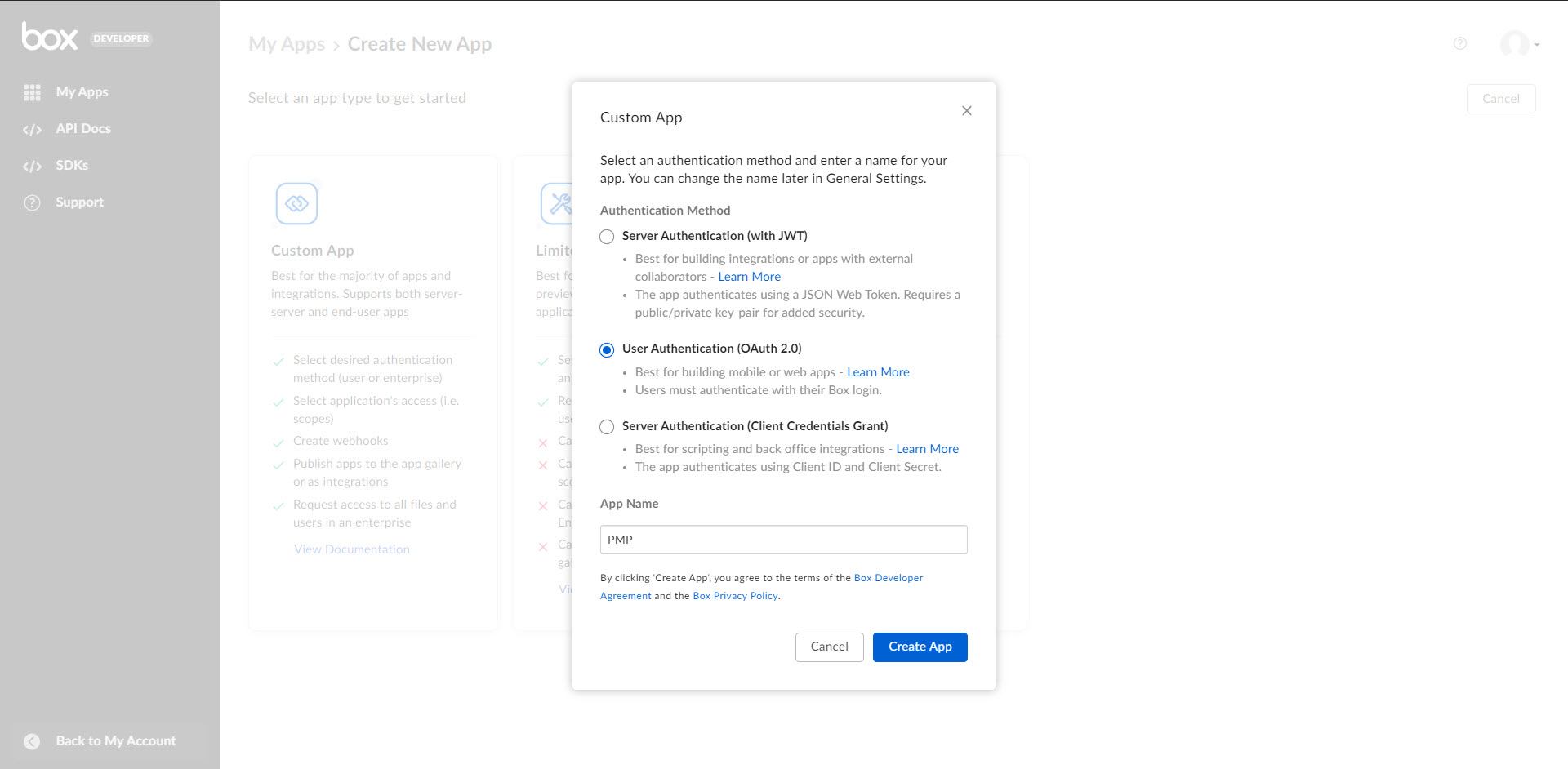
Task: Select User Authentication (OAuth 2.0) radio
Action: click(607, 349)
